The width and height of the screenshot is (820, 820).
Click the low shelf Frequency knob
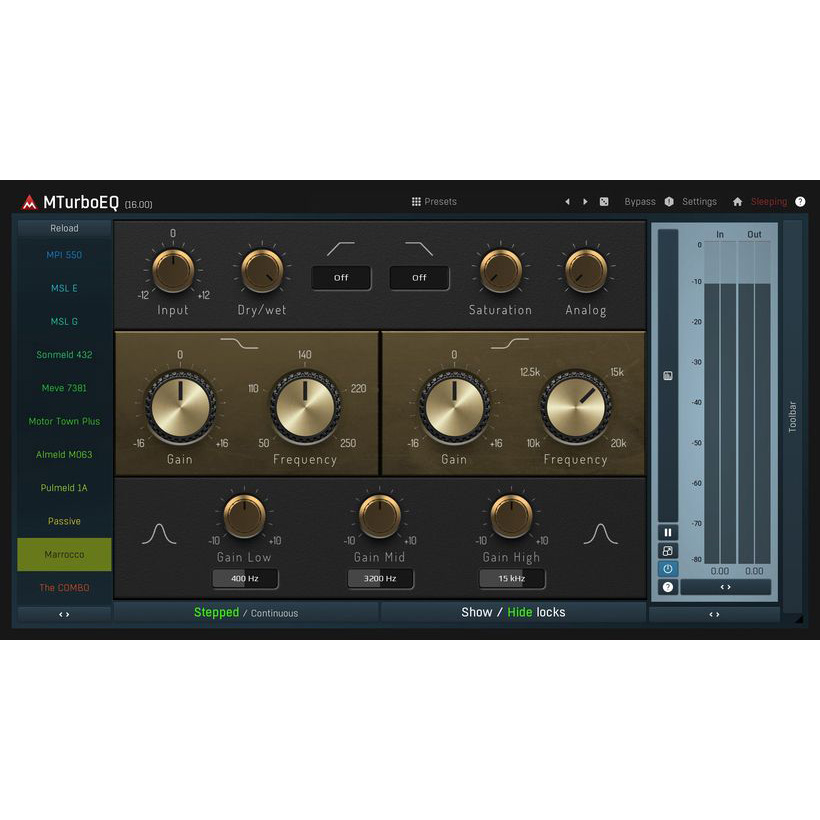click(305, 407)
